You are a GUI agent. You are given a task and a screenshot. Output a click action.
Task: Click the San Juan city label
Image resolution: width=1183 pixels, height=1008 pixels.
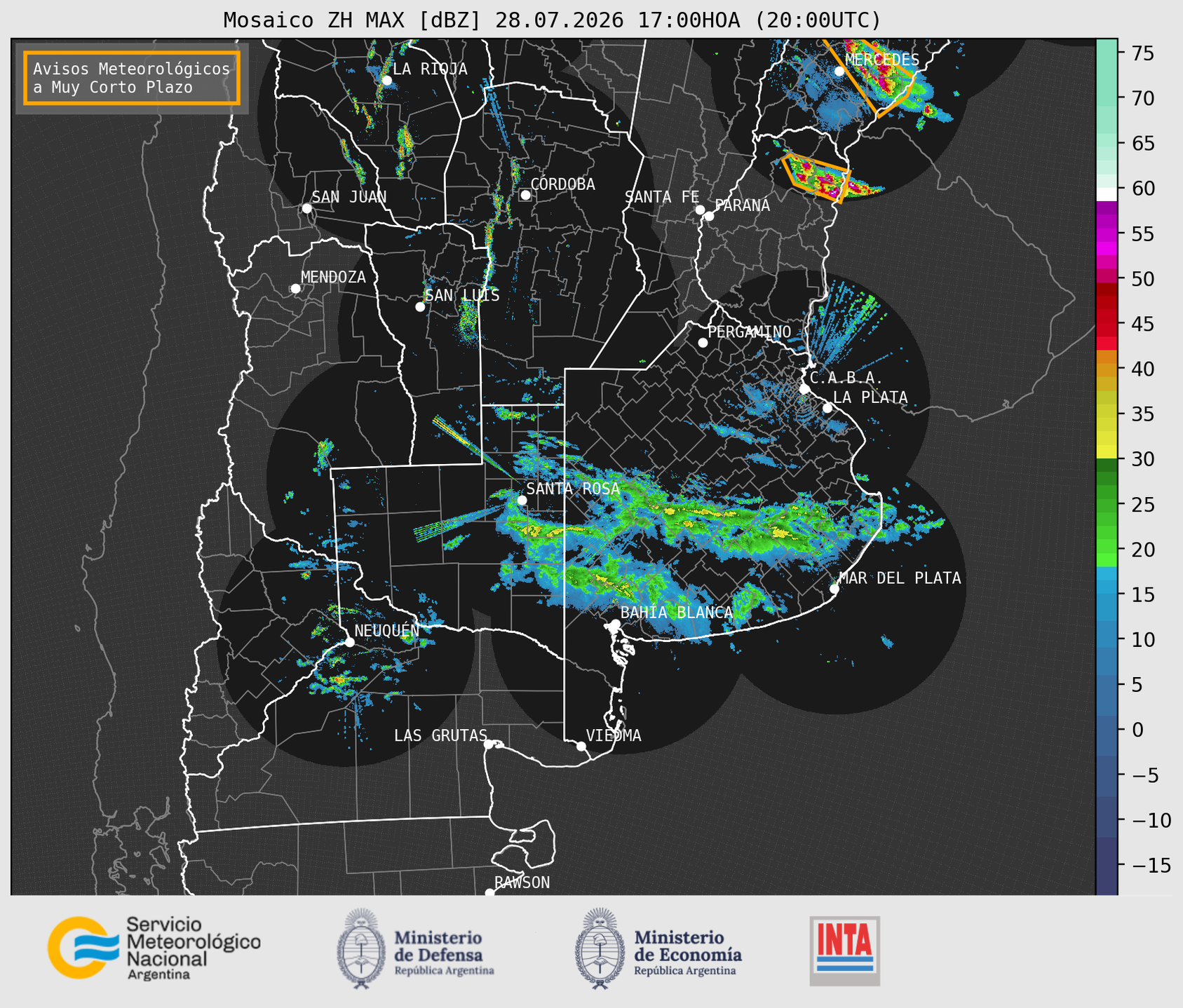(x=349, y=197)
